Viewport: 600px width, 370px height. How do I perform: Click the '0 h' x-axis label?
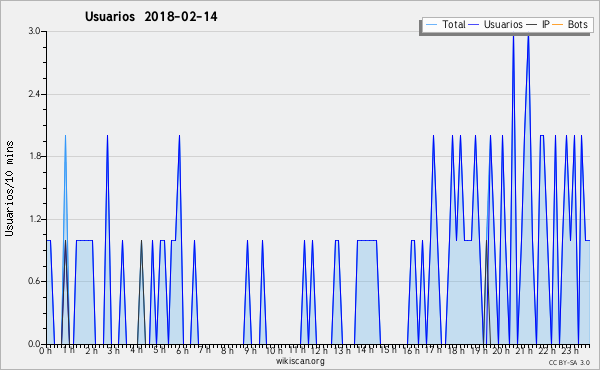pyautogui.click(x=45, y=350)
